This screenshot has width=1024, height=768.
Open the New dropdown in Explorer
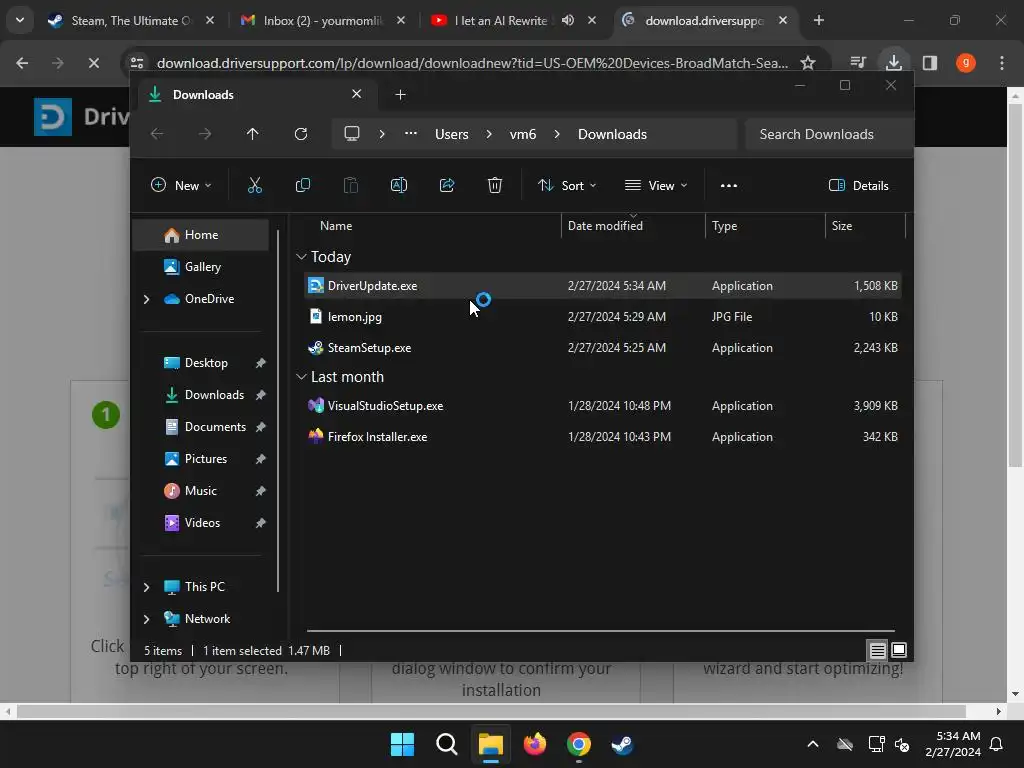click(x=181, y=185)
